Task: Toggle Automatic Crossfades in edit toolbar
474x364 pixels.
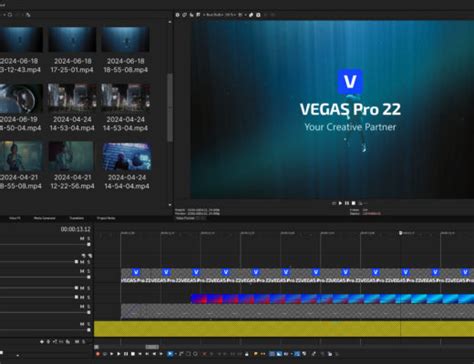Action: pyautogui.click(x=279, y=354)
